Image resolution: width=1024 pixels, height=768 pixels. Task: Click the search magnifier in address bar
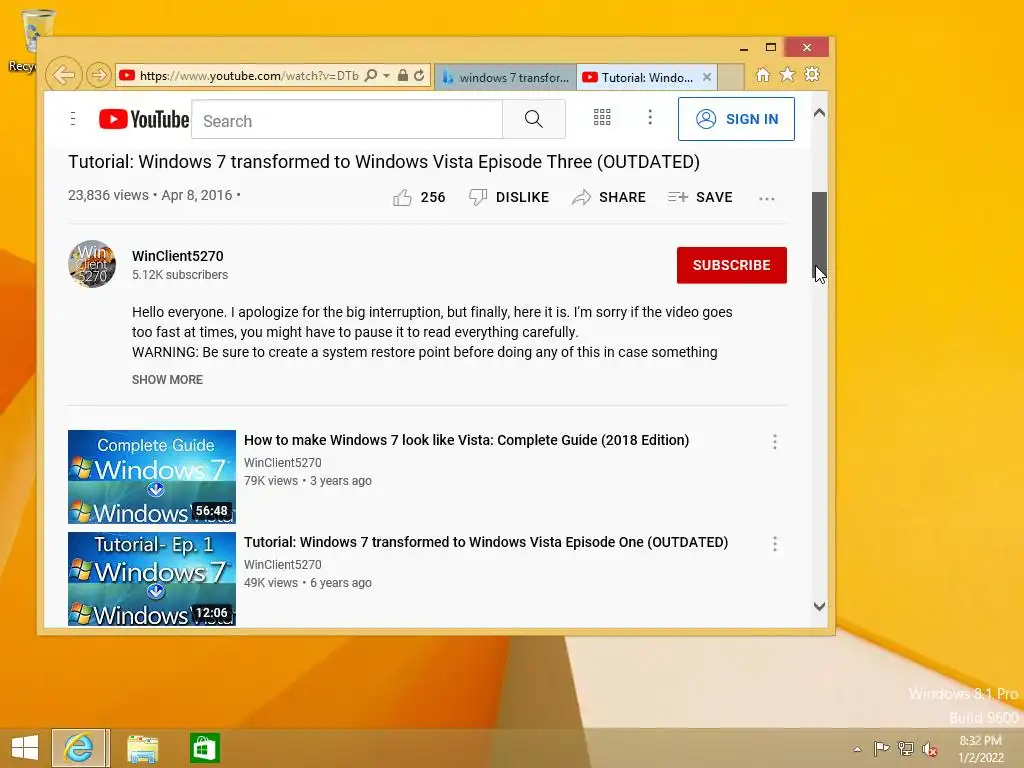pos(370,76)
